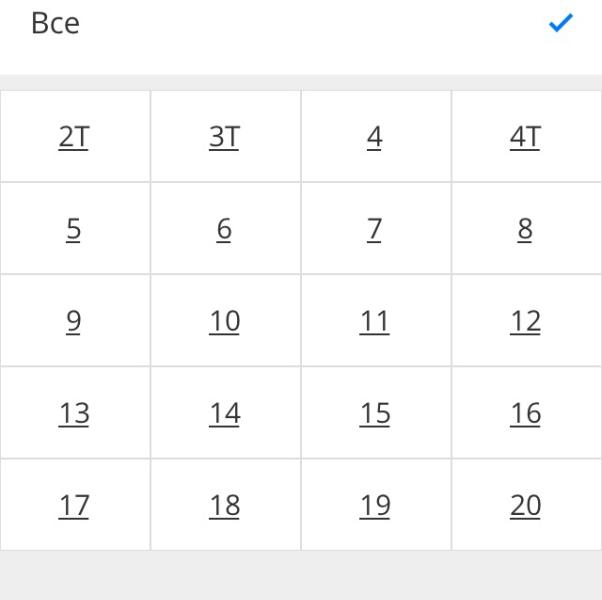The image size is (602, 600).
Task: Select the "Все" option
Action: coord(56,24)
